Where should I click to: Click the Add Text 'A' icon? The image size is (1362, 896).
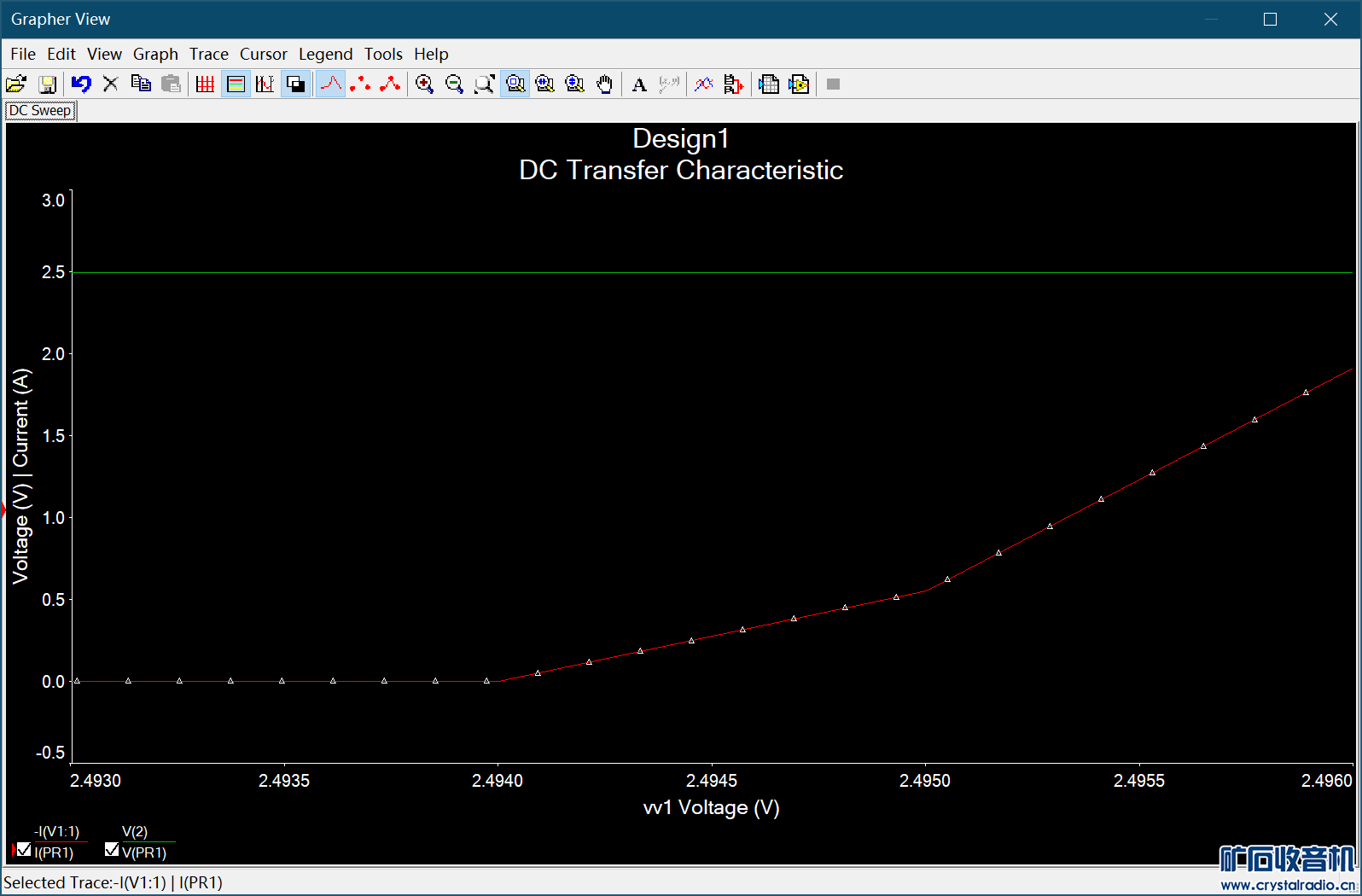(x=639, y=84)
